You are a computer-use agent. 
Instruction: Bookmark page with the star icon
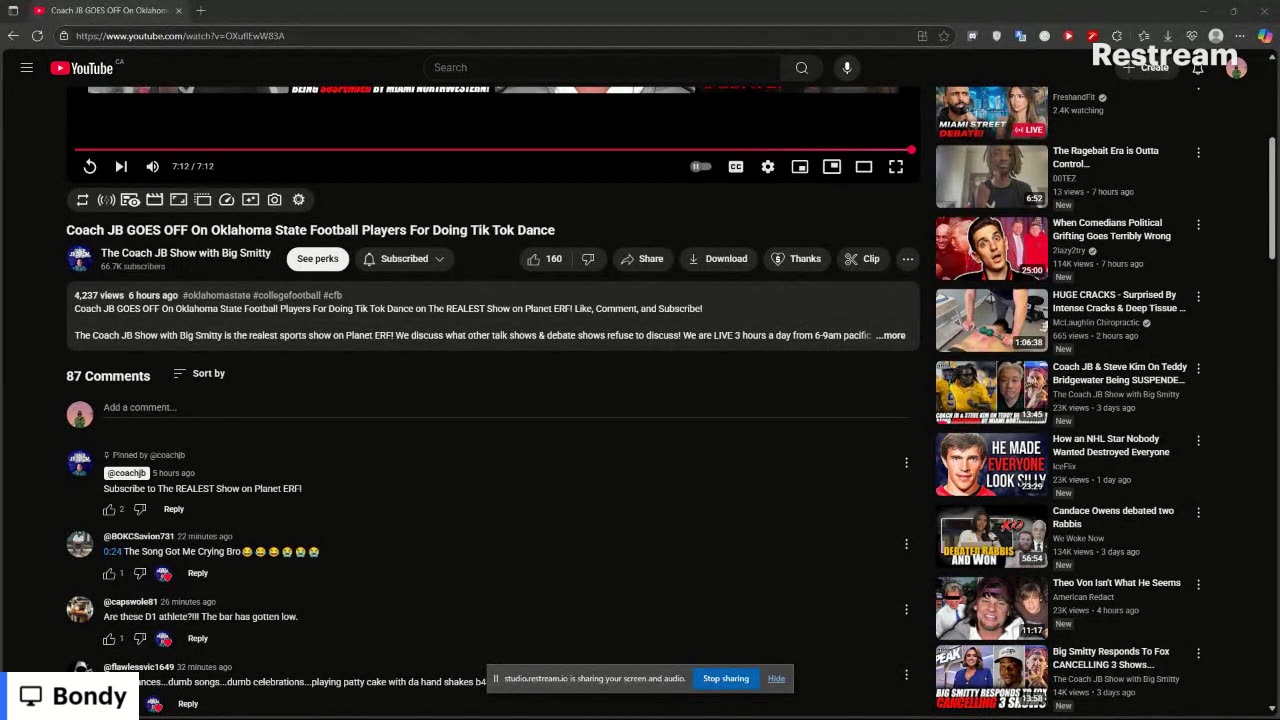943,36
